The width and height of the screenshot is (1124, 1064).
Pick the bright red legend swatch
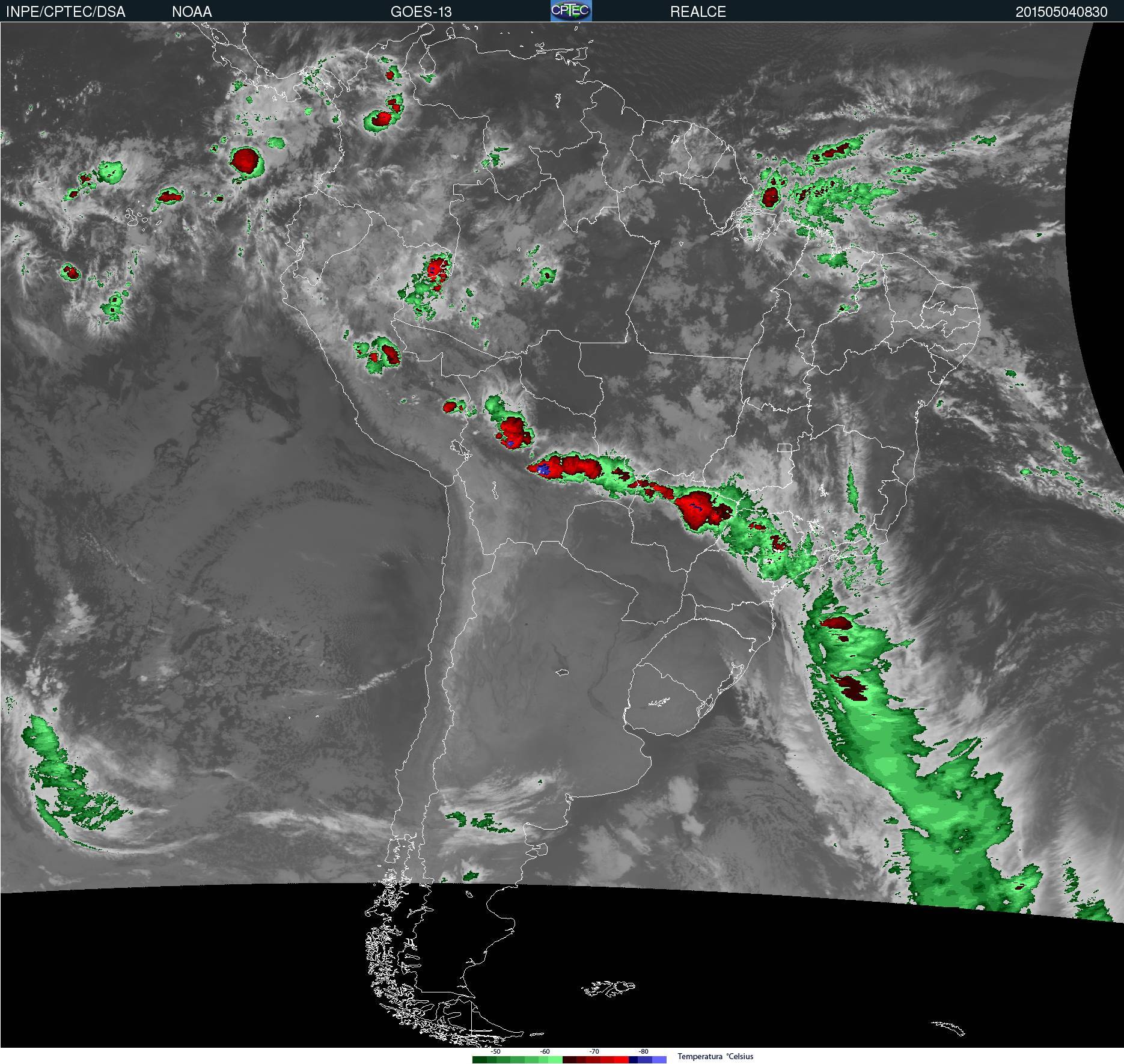coord(622,1060)
